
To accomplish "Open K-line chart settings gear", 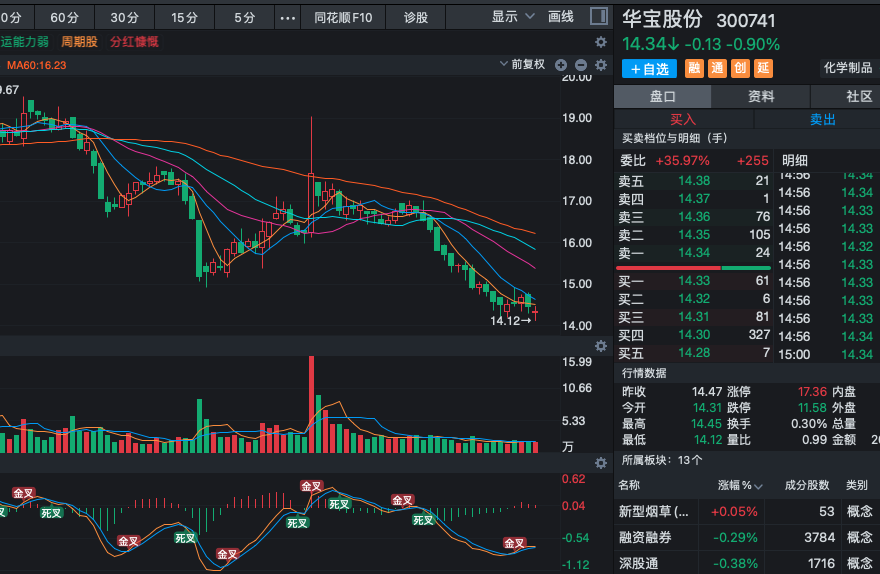I will [601, 65].
